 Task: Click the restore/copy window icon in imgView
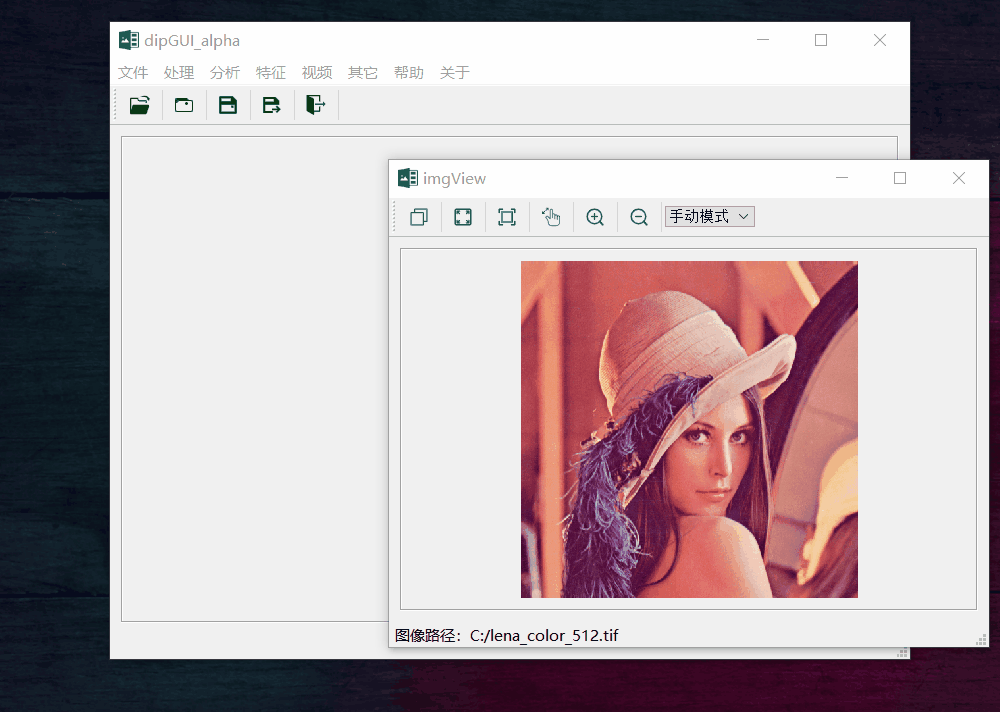coord(419,217)
